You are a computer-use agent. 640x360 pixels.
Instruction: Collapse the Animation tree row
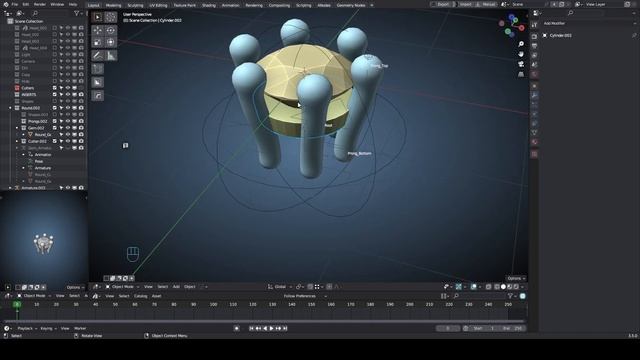(x=24, y=155)
